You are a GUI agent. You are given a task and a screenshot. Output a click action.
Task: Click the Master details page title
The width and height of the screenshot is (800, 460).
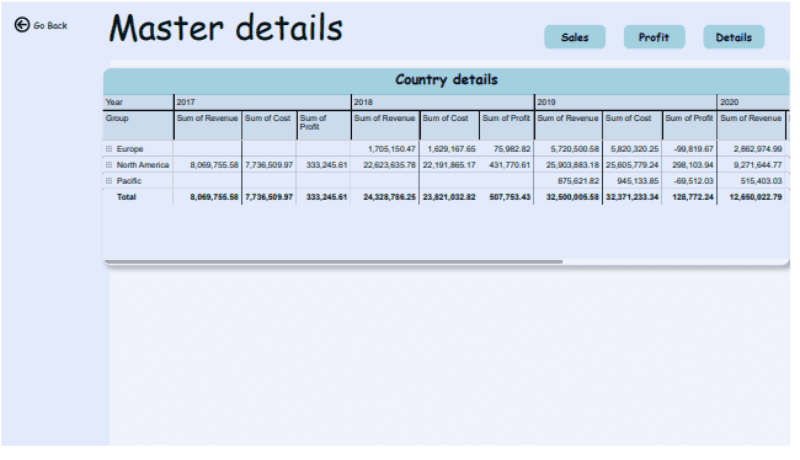(228, 29)
